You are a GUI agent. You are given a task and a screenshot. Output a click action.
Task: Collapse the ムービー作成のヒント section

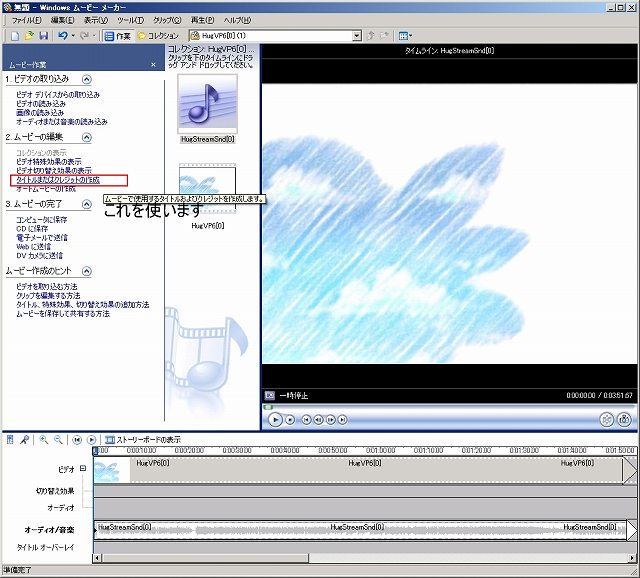click(x=87, y=271)
